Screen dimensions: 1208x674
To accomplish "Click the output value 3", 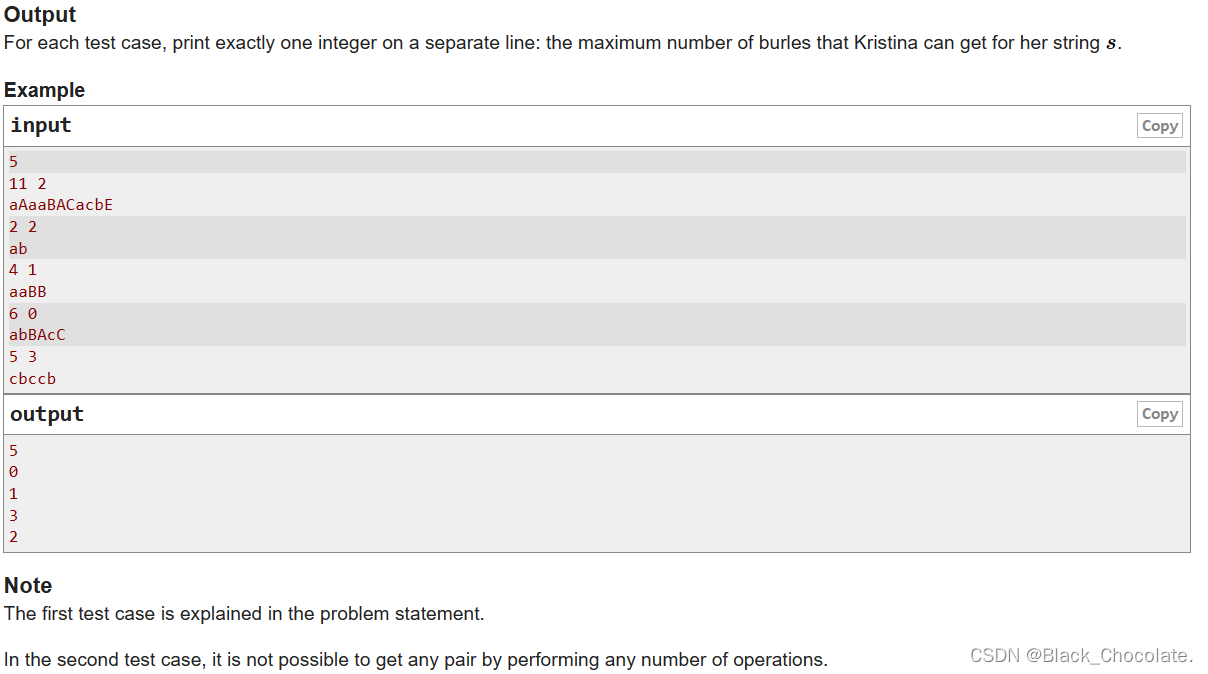I will pos(13,515).
